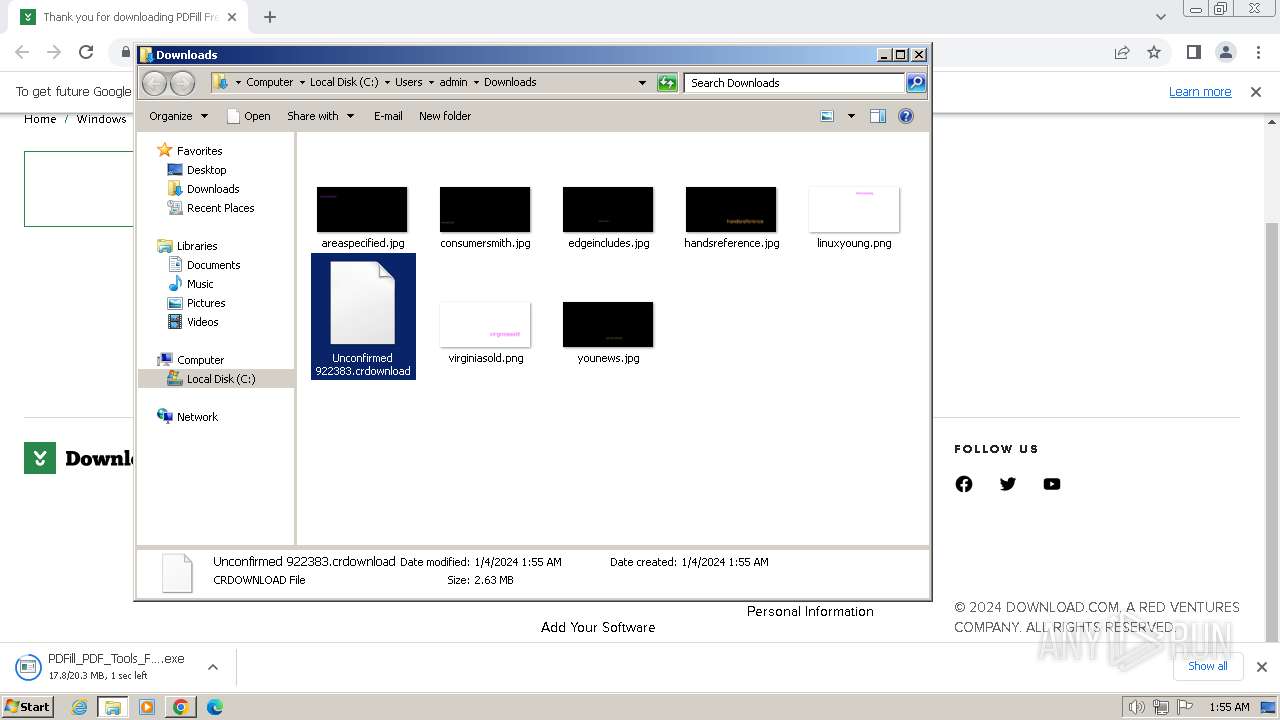Close Chrome downloads bar
The height and width of the screenshot is (720, 1280).
click(1261, 667)
